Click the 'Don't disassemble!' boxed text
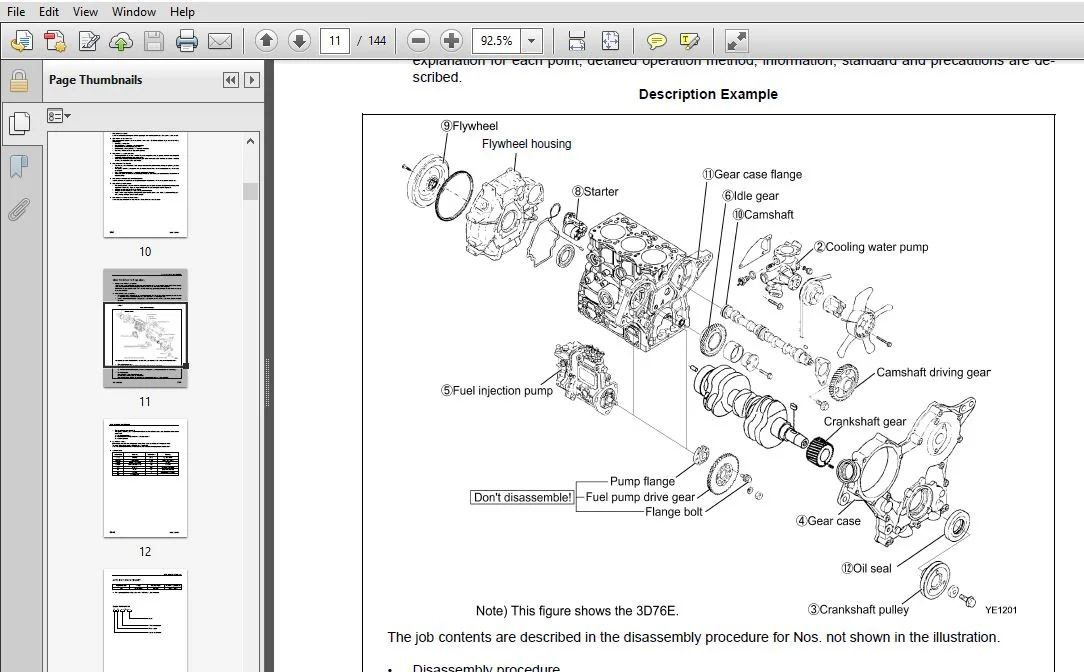This screenshot has height=672, width=1084. (x=523, y=497)
